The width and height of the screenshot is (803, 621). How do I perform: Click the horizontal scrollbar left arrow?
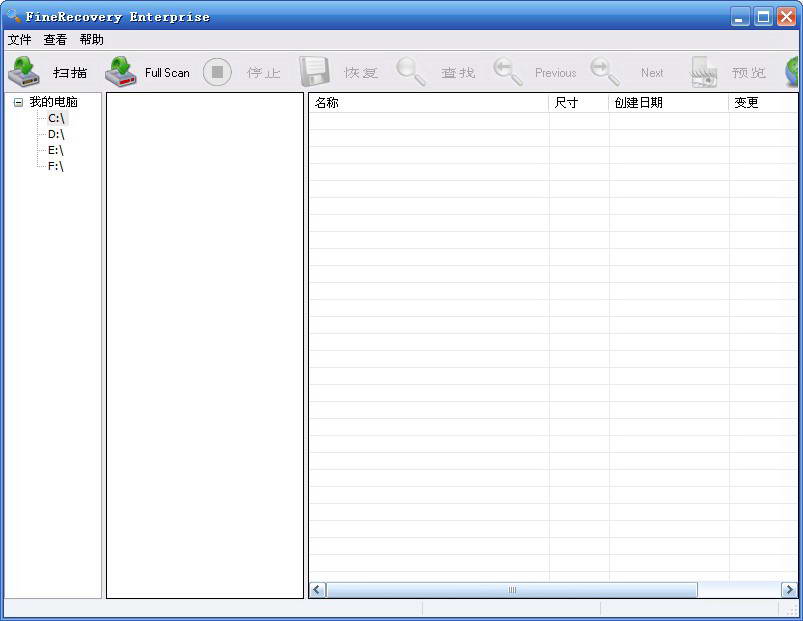(317, 590)
